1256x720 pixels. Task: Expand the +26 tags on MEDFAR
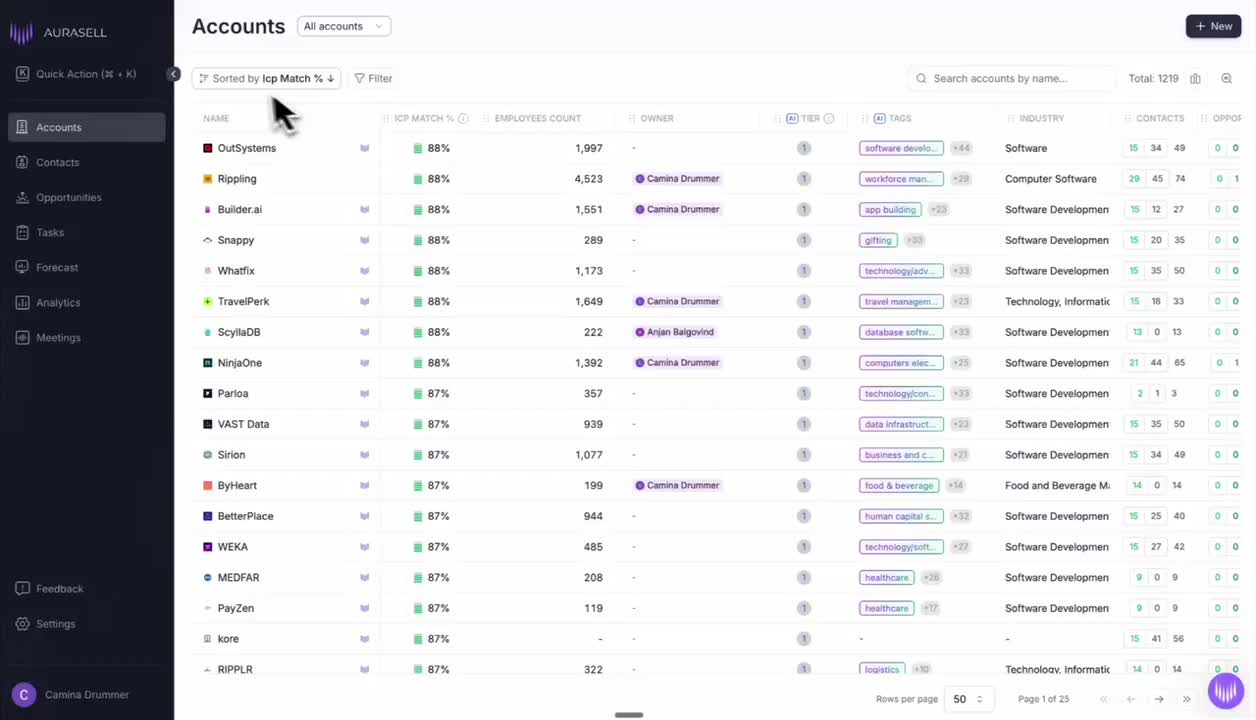930,578
